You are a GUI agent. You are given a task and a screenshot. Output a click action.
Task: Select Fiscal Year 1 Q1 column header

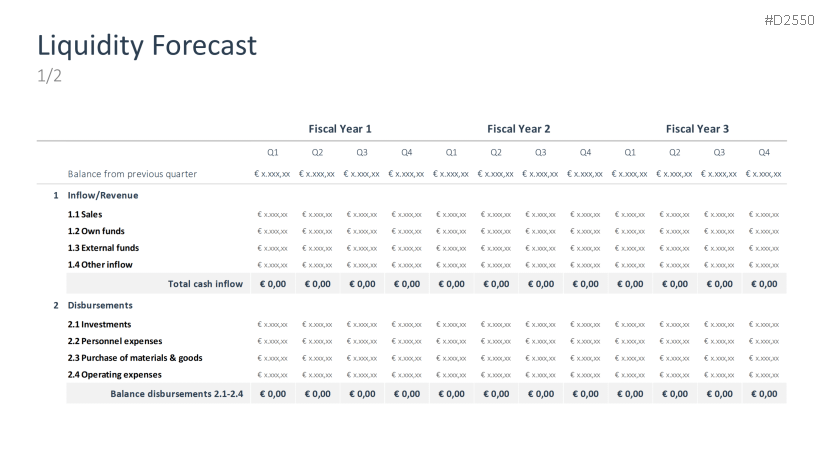click(272, 153)
